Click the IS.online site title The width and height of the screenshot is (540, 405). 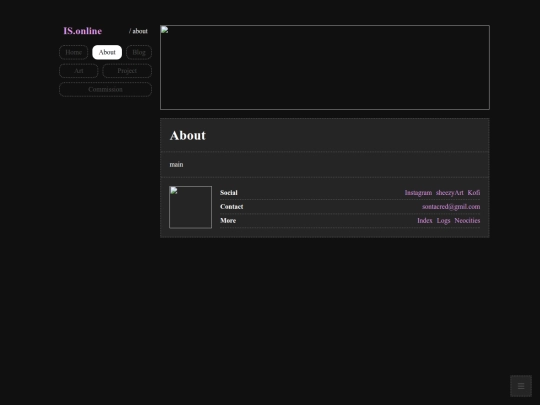[83, 31]
